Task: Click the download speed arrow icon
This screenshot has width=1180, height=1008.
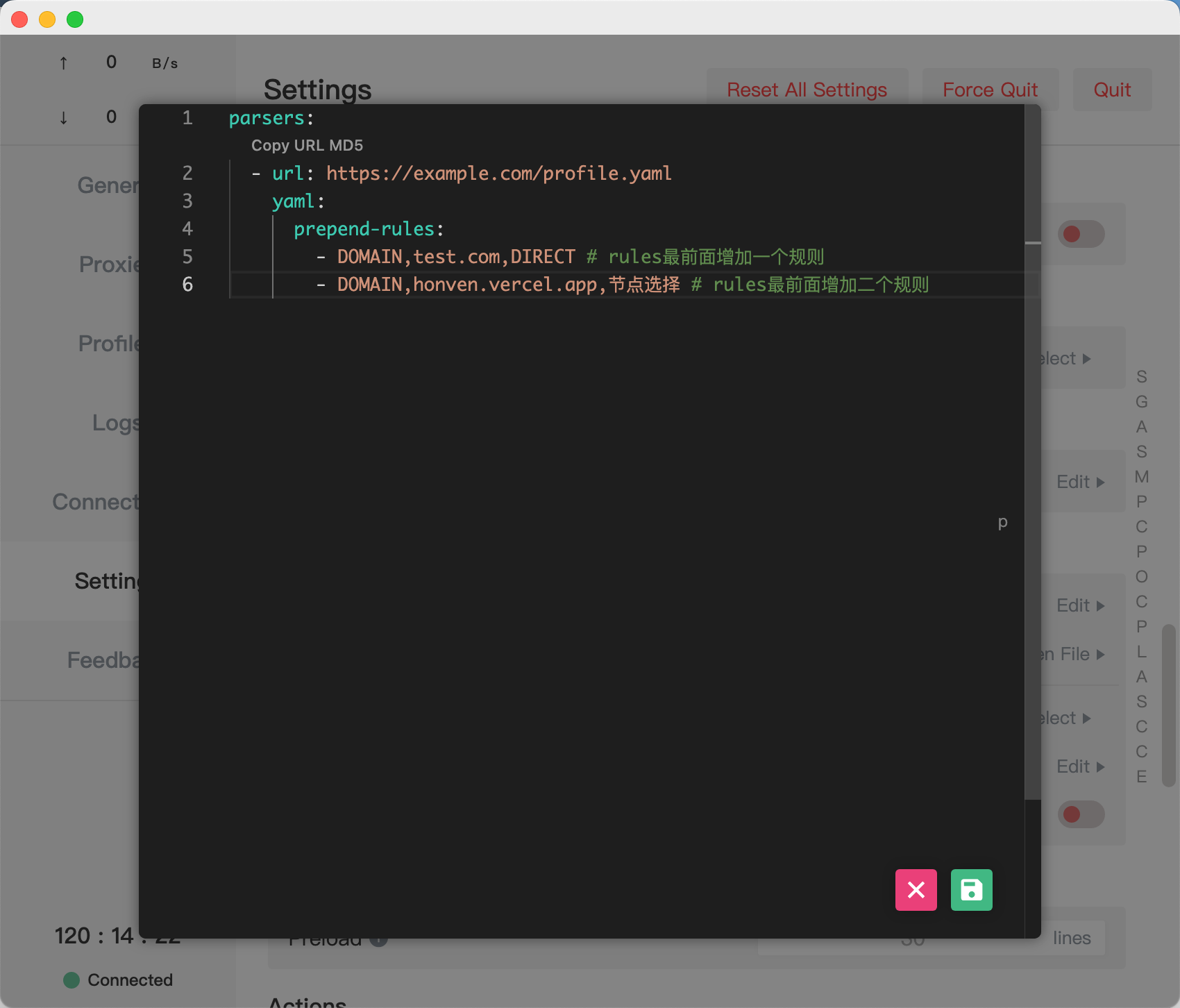Action: click(63, 117)
